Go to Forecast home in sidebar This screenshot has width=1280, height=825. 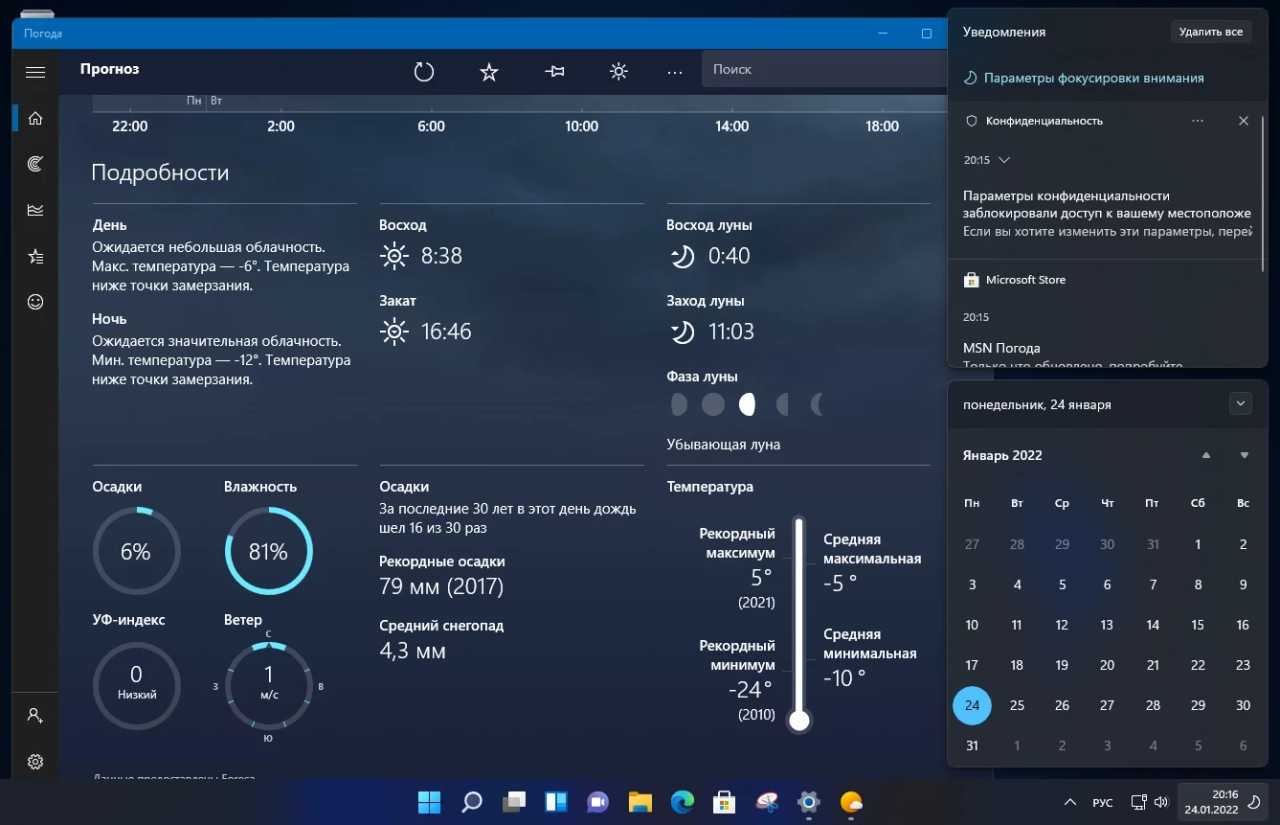pos(35,118)
